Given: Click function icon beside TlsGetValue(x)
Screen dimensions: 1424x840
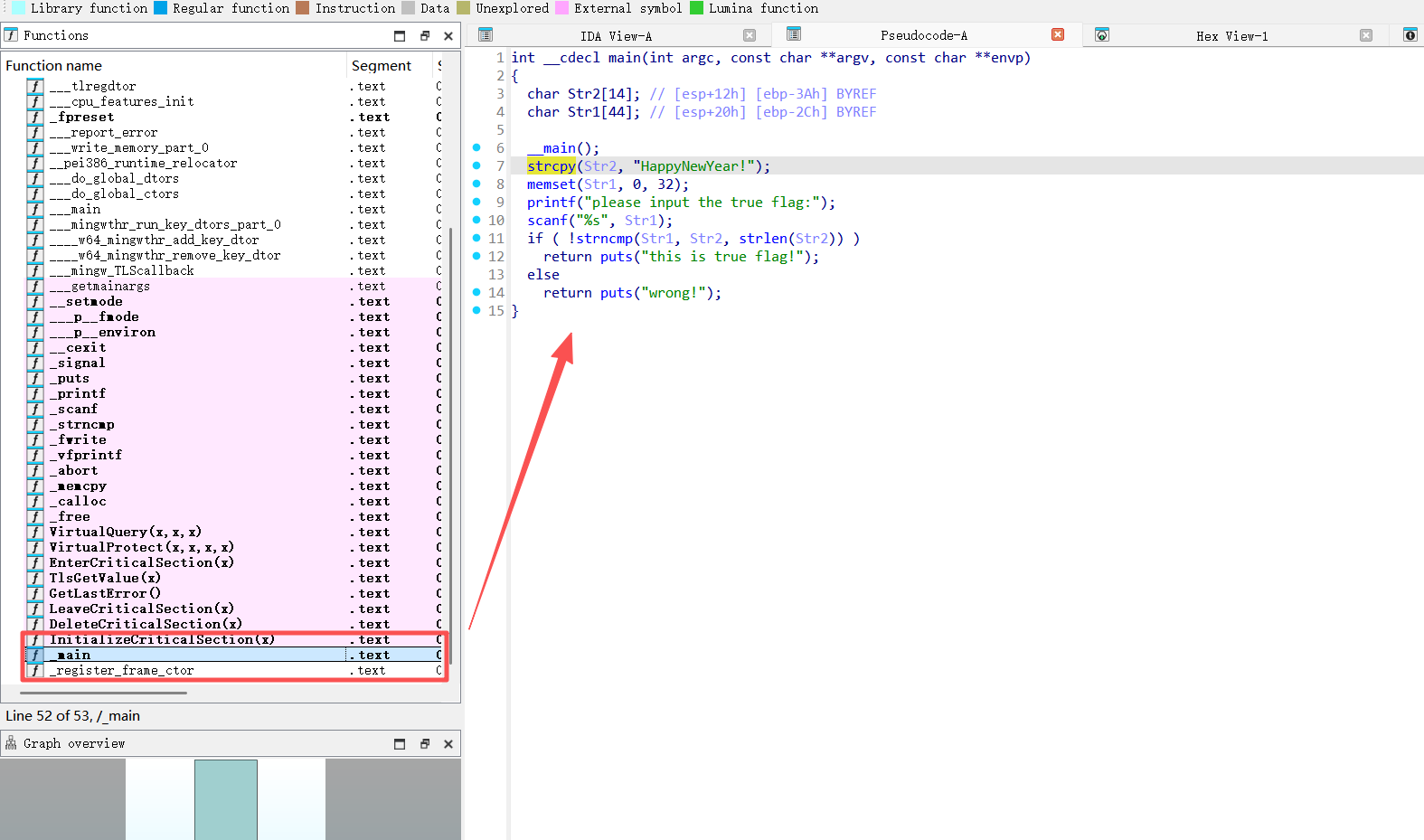Looking at the screenshot, I should [x=34, y=578].
